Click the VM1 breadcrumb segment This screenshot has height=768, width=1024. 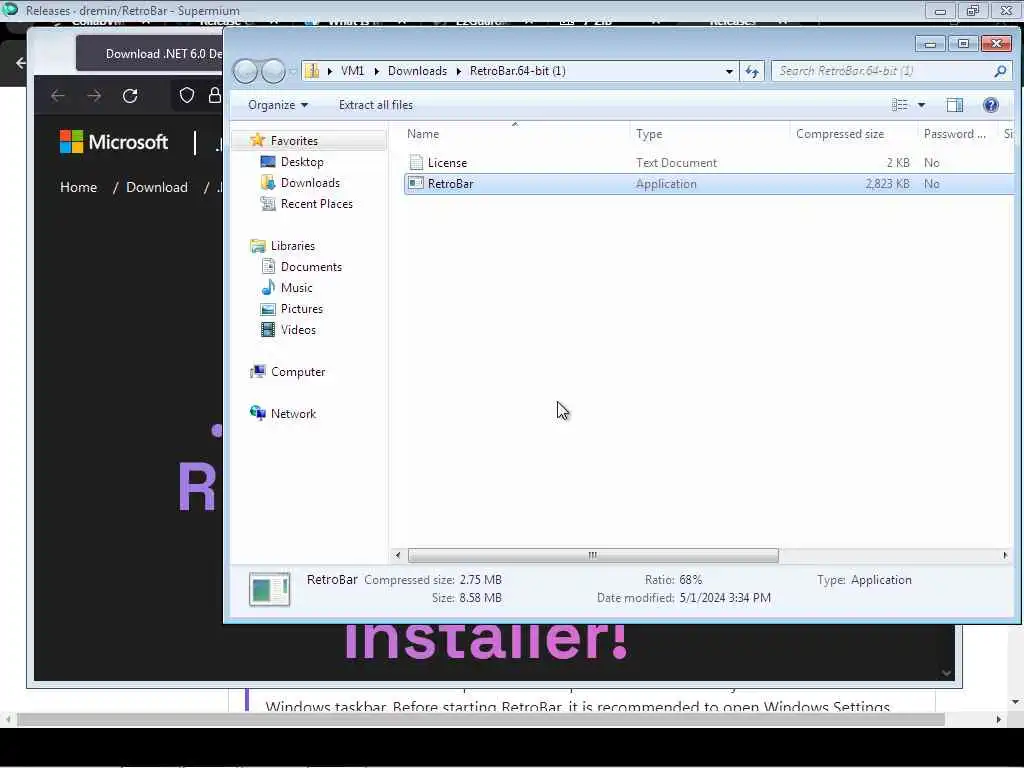tap(352, 71)
